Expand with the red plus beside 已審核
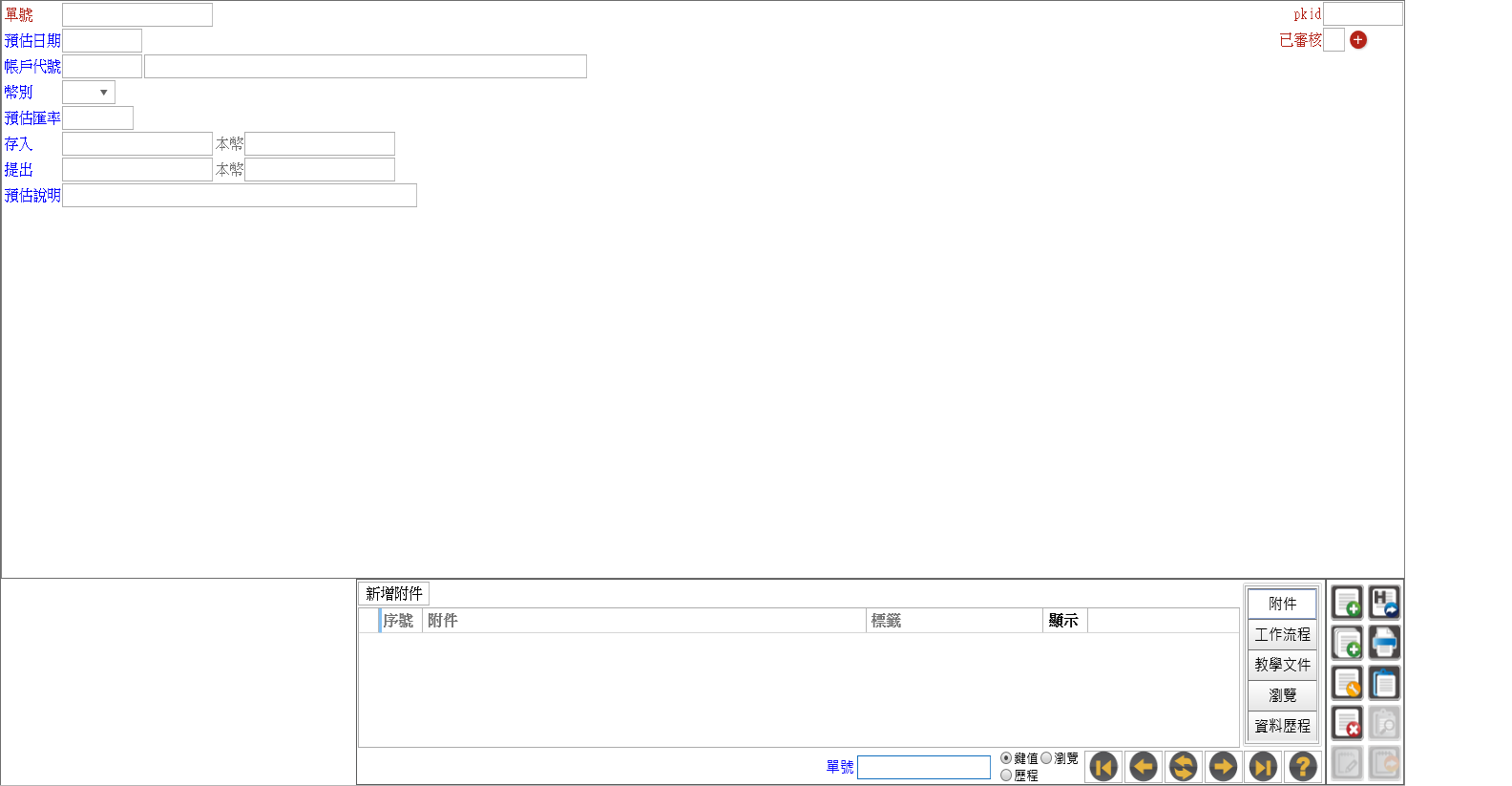This screenshot has height=786, width=1512. point(1358,40)
